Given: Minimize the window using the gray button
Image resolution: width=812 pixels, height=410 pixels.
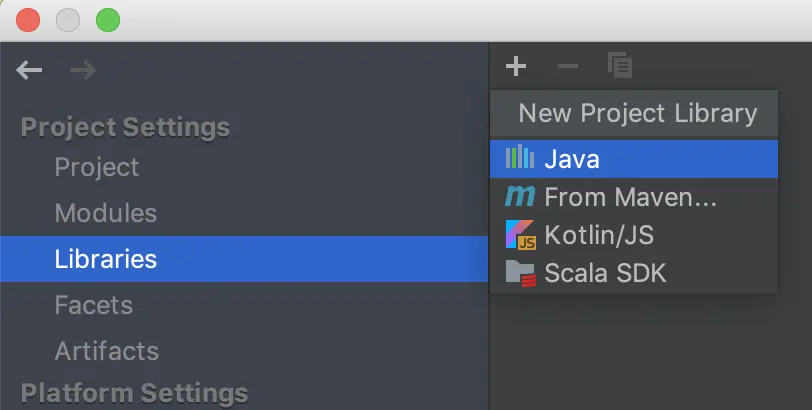Looking at the screenshot, I should click(x=67, y=19).
